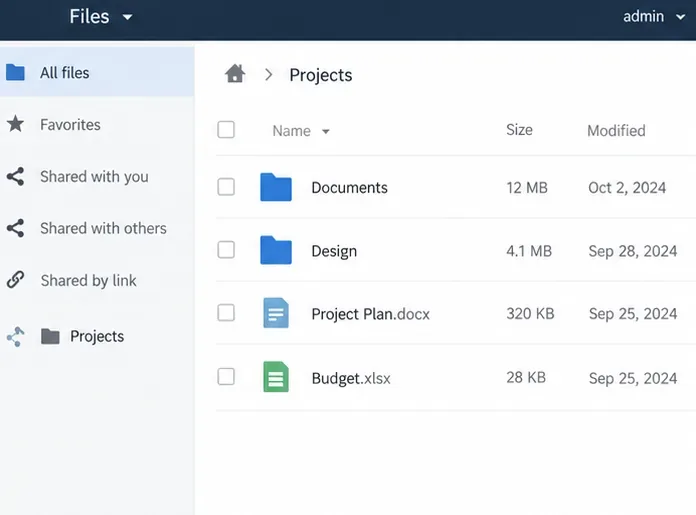This screenshot has width=696, height=515.
Task: Open the admin user menu arrow
Action: pos(680,17)
